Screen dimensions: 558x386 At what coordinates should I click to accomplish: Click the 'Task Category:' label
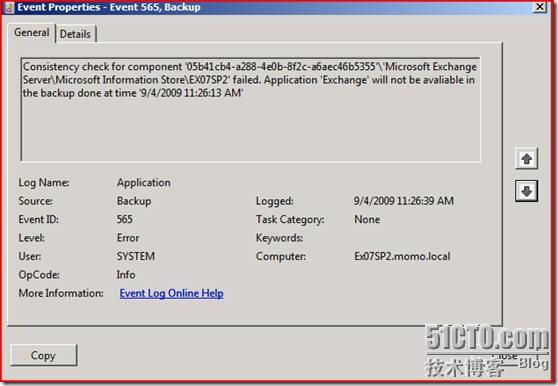coord(290,220)
